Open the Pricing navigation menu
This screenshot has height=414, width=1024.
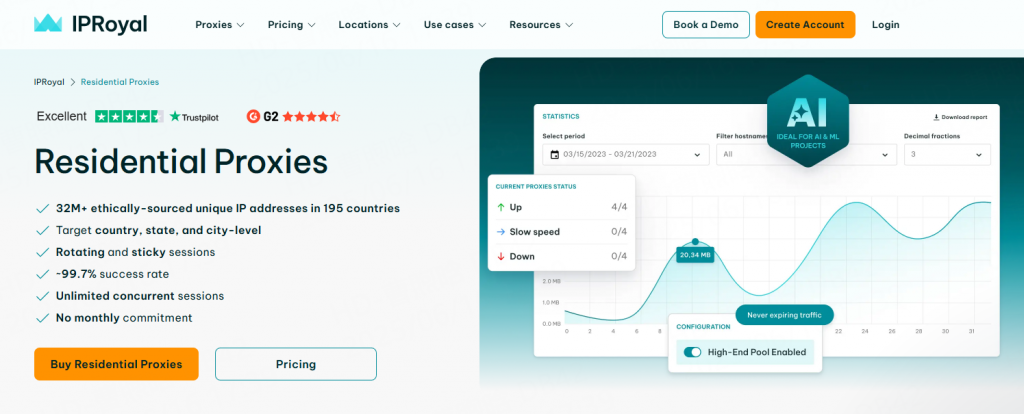291,25
